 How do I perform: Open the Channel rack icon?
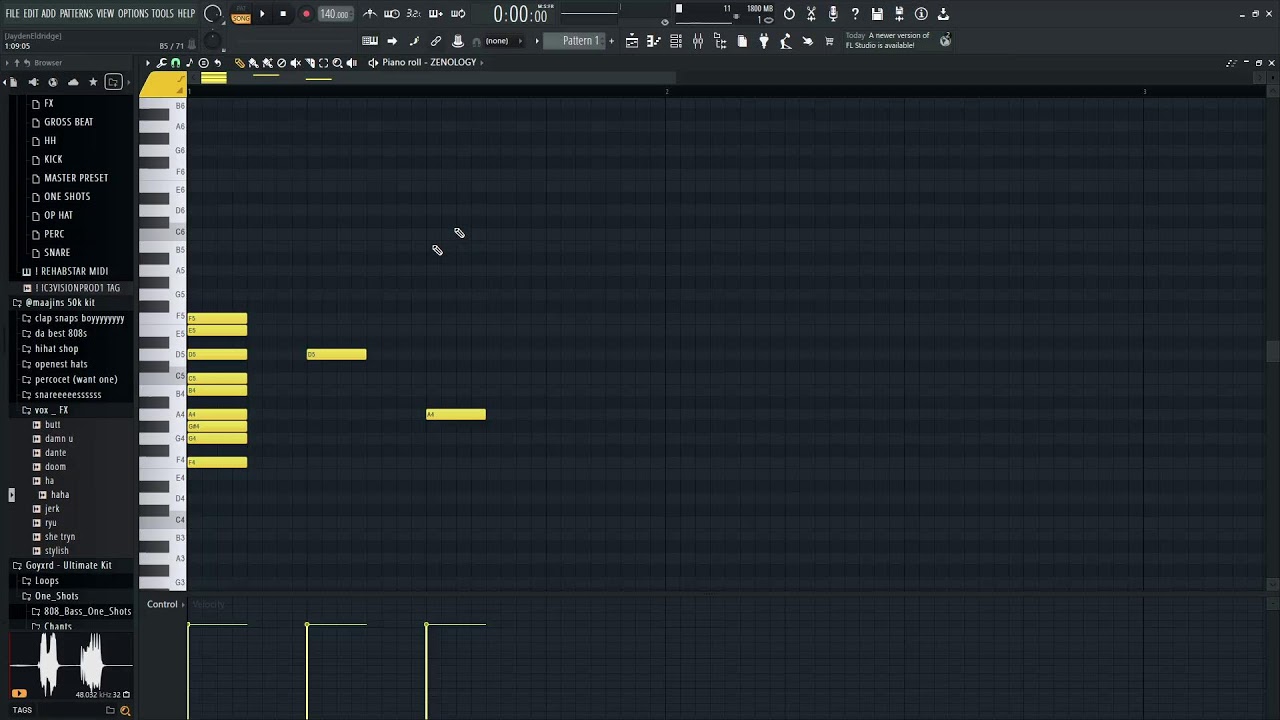676,41
